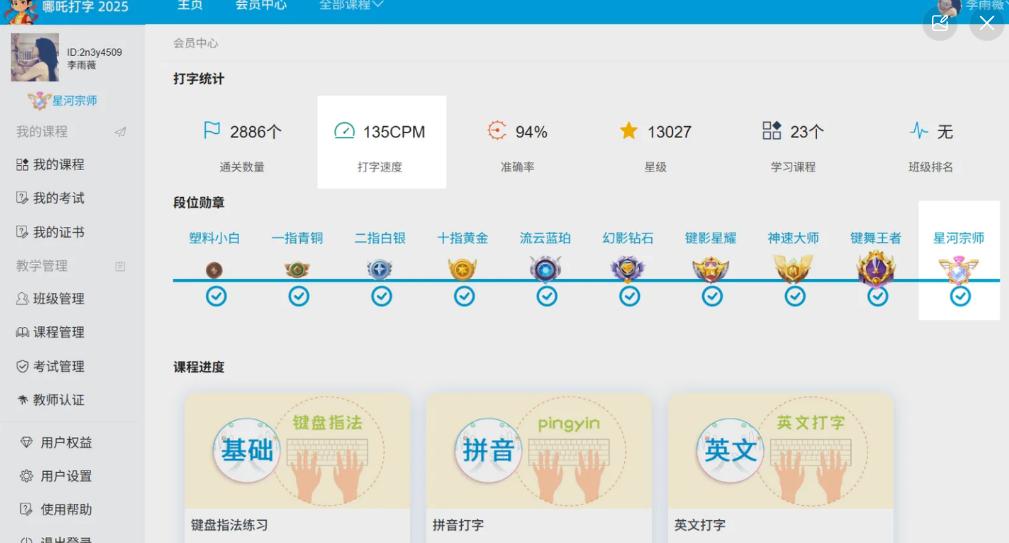Click the typing speed gauge icon
The image size is (1009, 543).
tap(344, 132)
